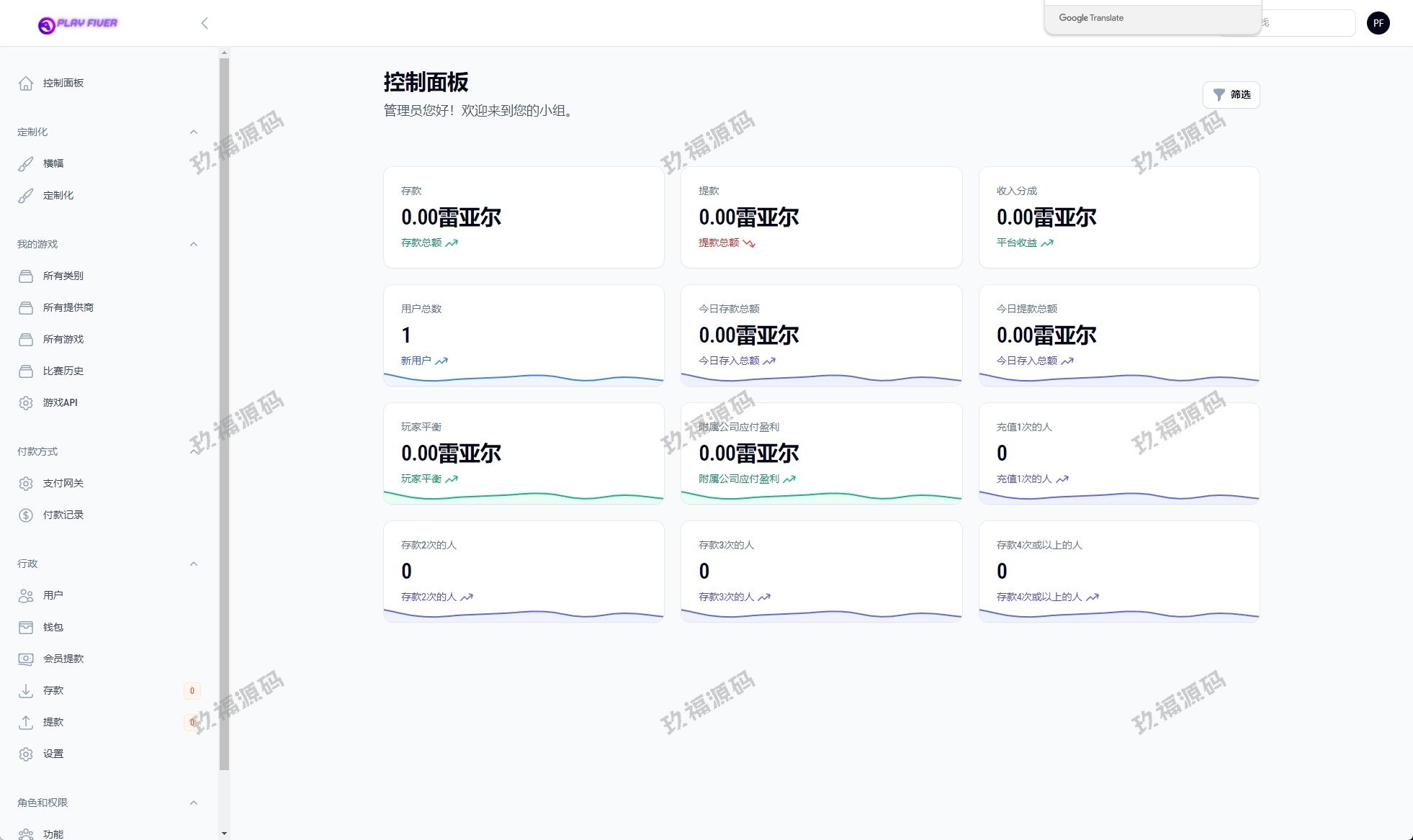Click the dollar icon beside 付款记录
Screen dimensions: 1413x840
[26, 515]
